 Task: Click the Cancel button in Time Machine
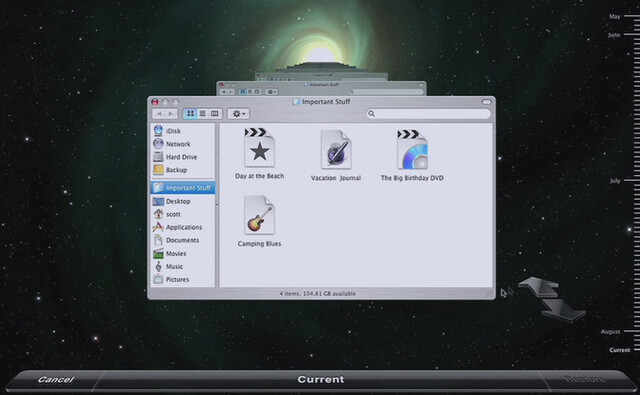tap(56, 380)
